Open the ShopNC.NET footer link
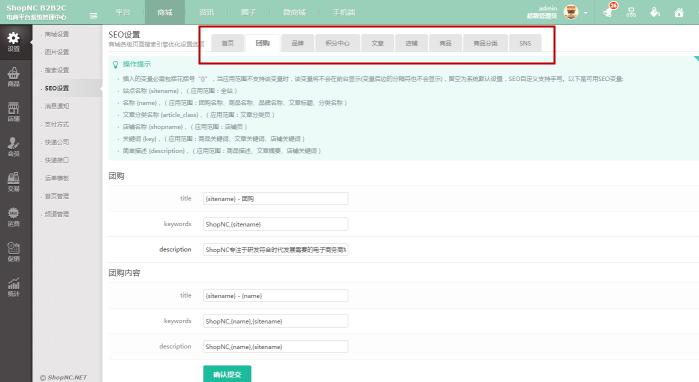699x382 pixels. pyautogui.click(x=63, y=378)
